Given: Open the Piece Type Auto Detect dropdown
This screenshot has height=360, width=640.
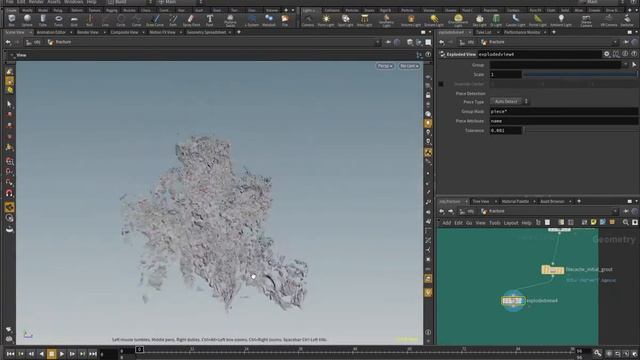Looking at the screenshot, I should coord(509,101).
